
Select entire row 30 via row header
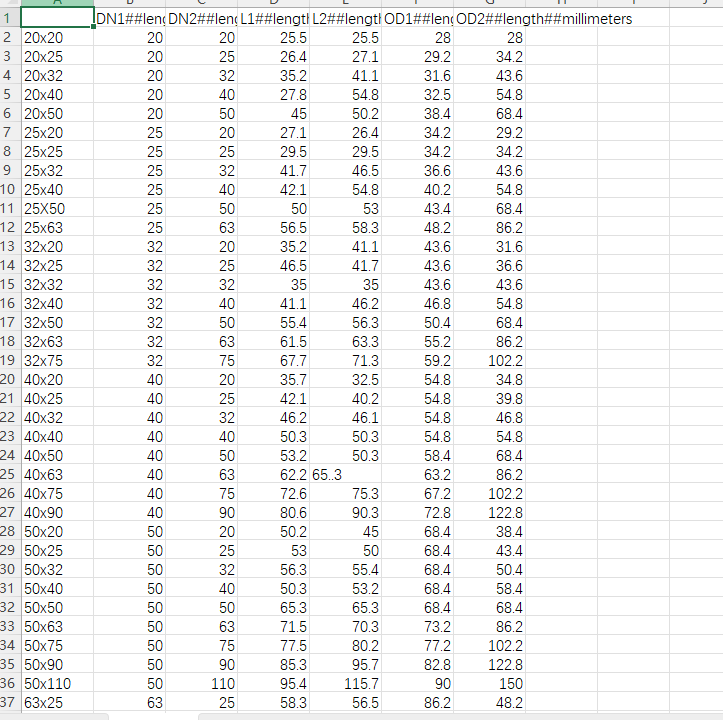pyautogui.click(x=9, y=569)
